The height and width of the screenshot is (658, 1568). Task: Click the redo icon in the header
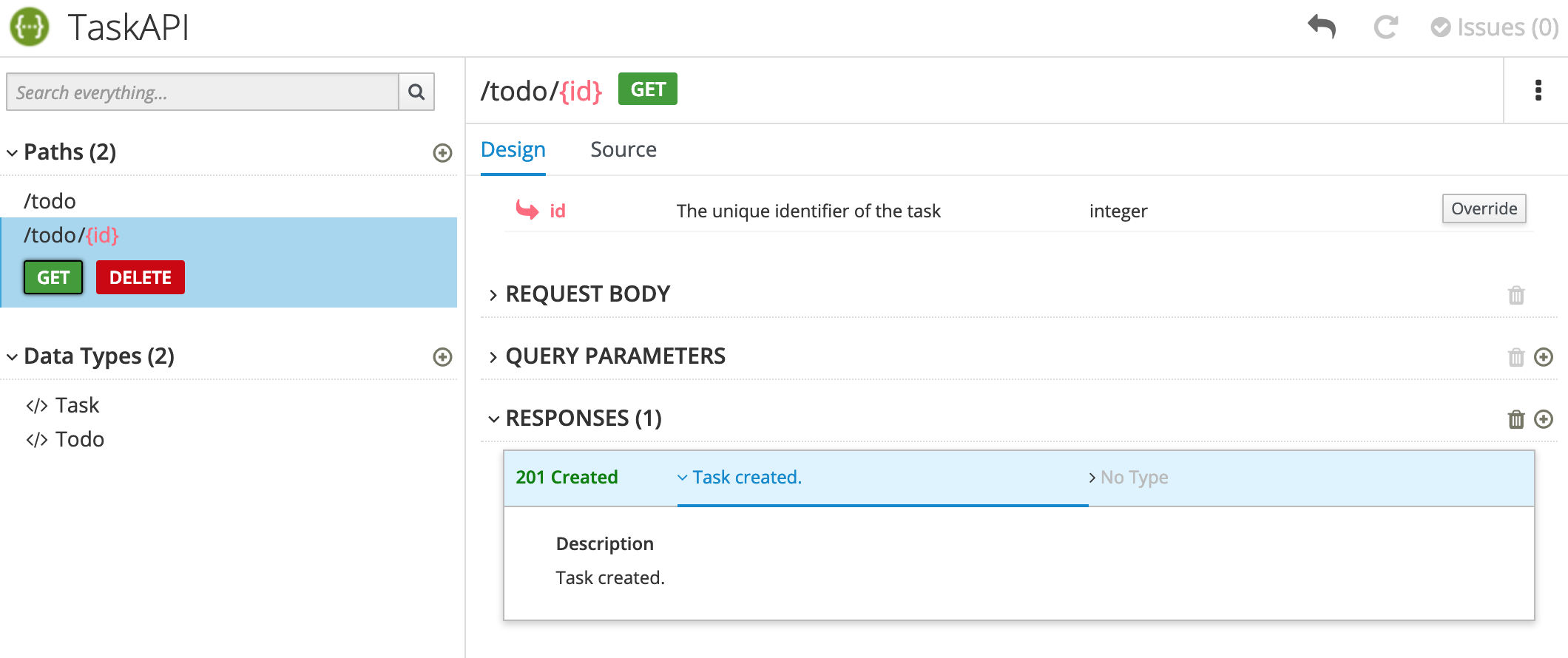point(1385,28)
